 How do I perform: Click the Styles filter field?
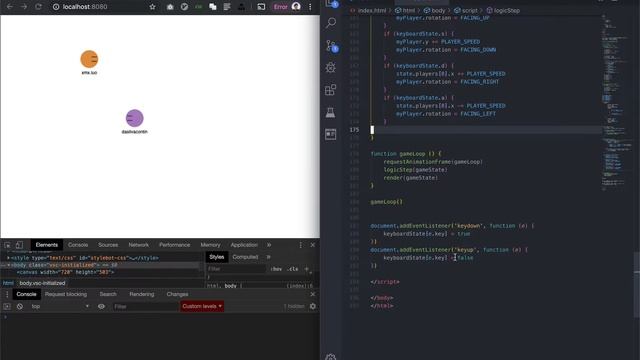point(236,269)
